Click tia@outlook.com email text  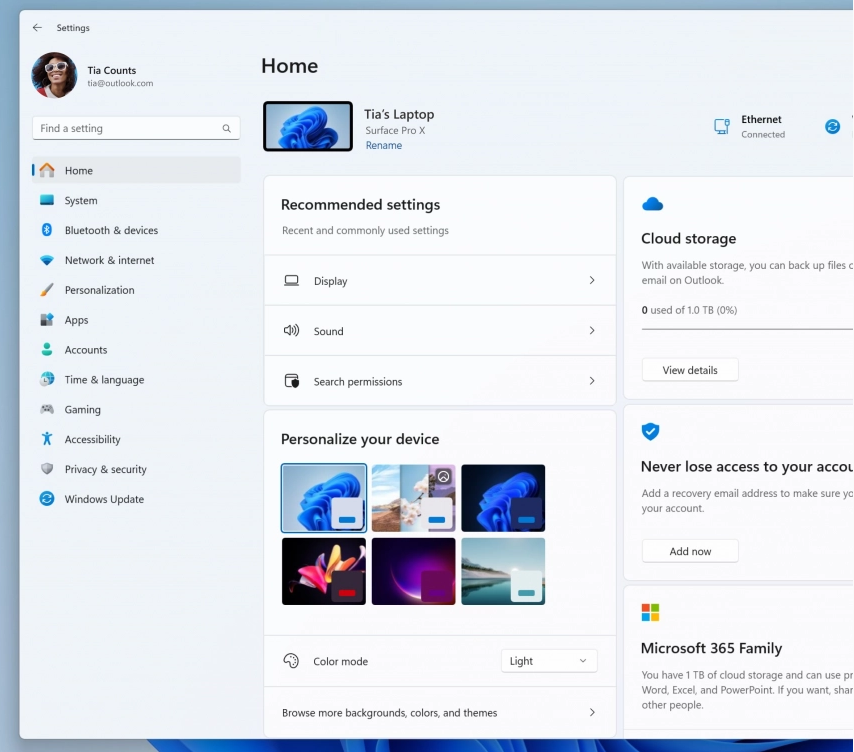pyautogui.click(x=120, y=83)
